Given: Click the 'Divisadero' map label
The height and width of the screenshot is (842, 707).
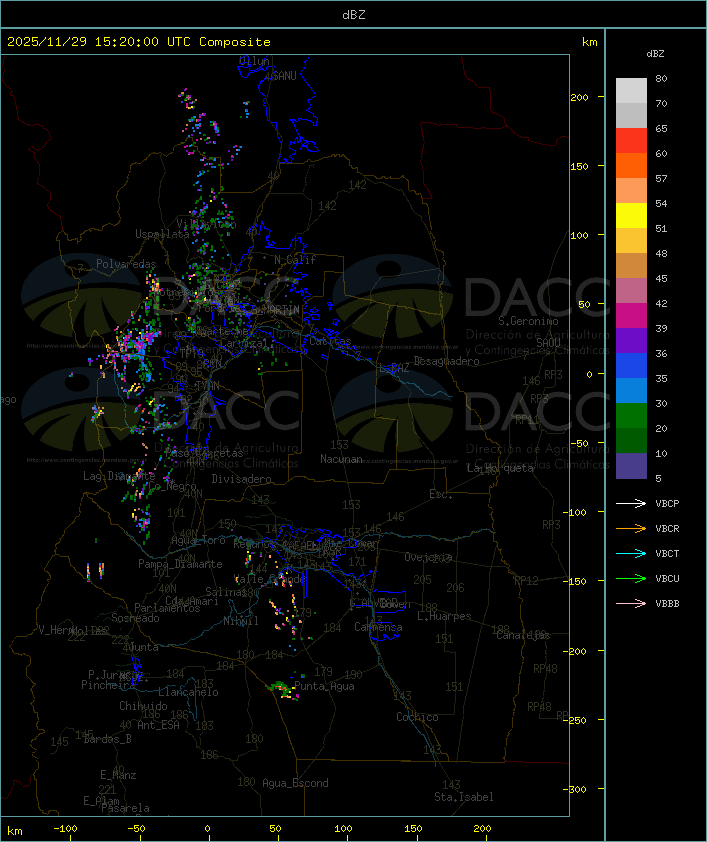Looking at the screenshot, I should click(x=241, y=478).
